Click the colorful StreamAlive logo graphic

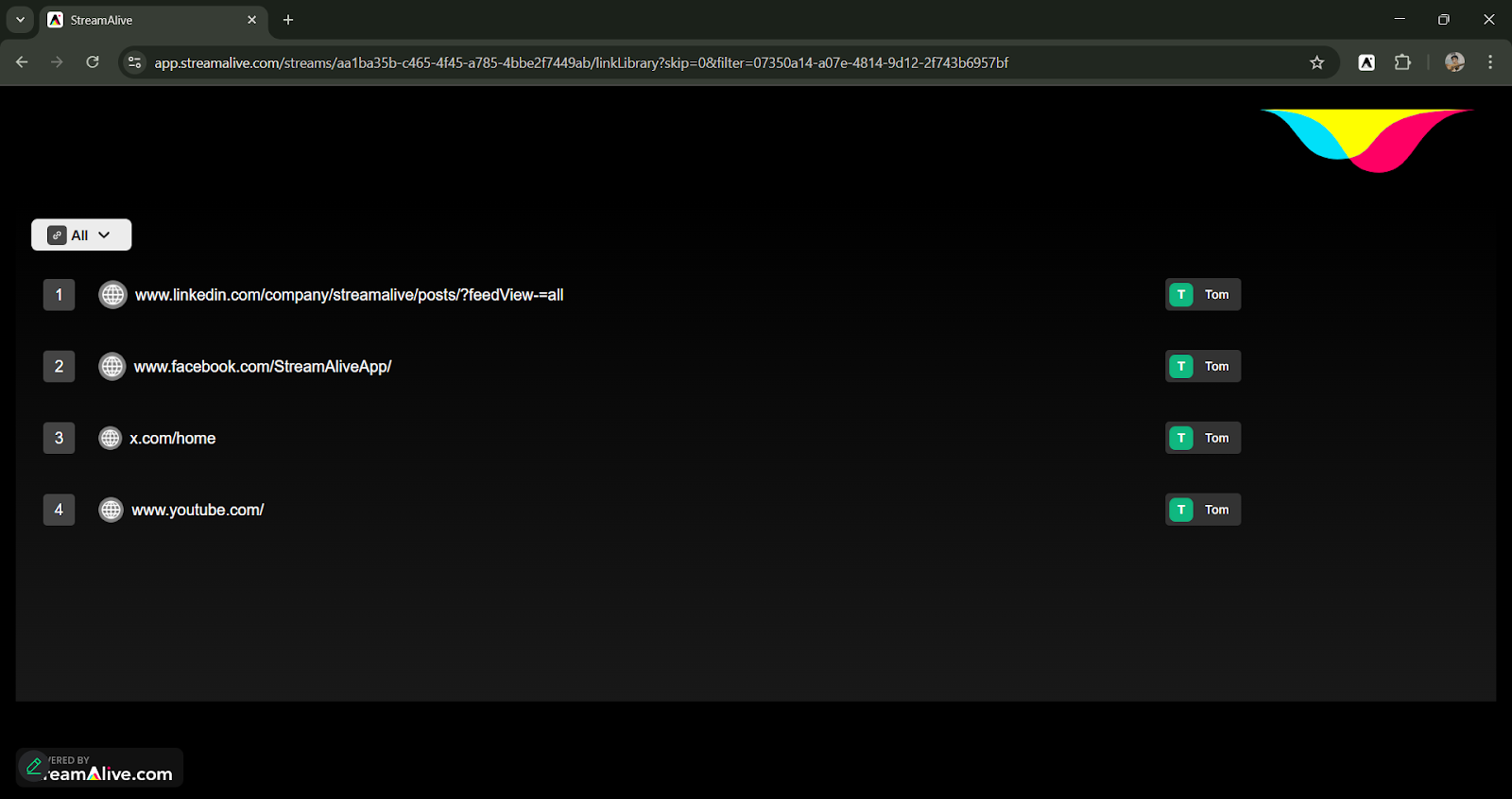click(x=1366, y=140)
